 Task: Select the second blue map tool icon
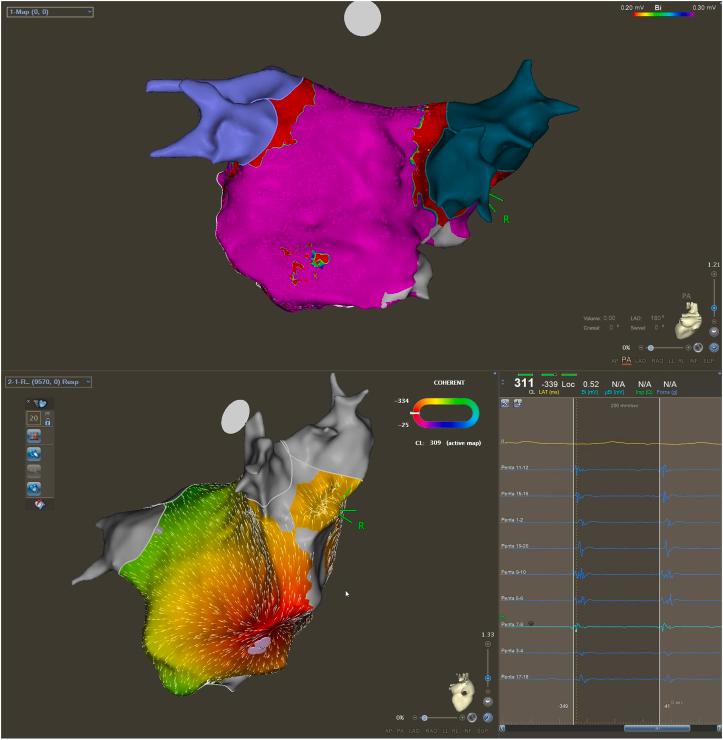pyautogui.click(x=34, y=453)
